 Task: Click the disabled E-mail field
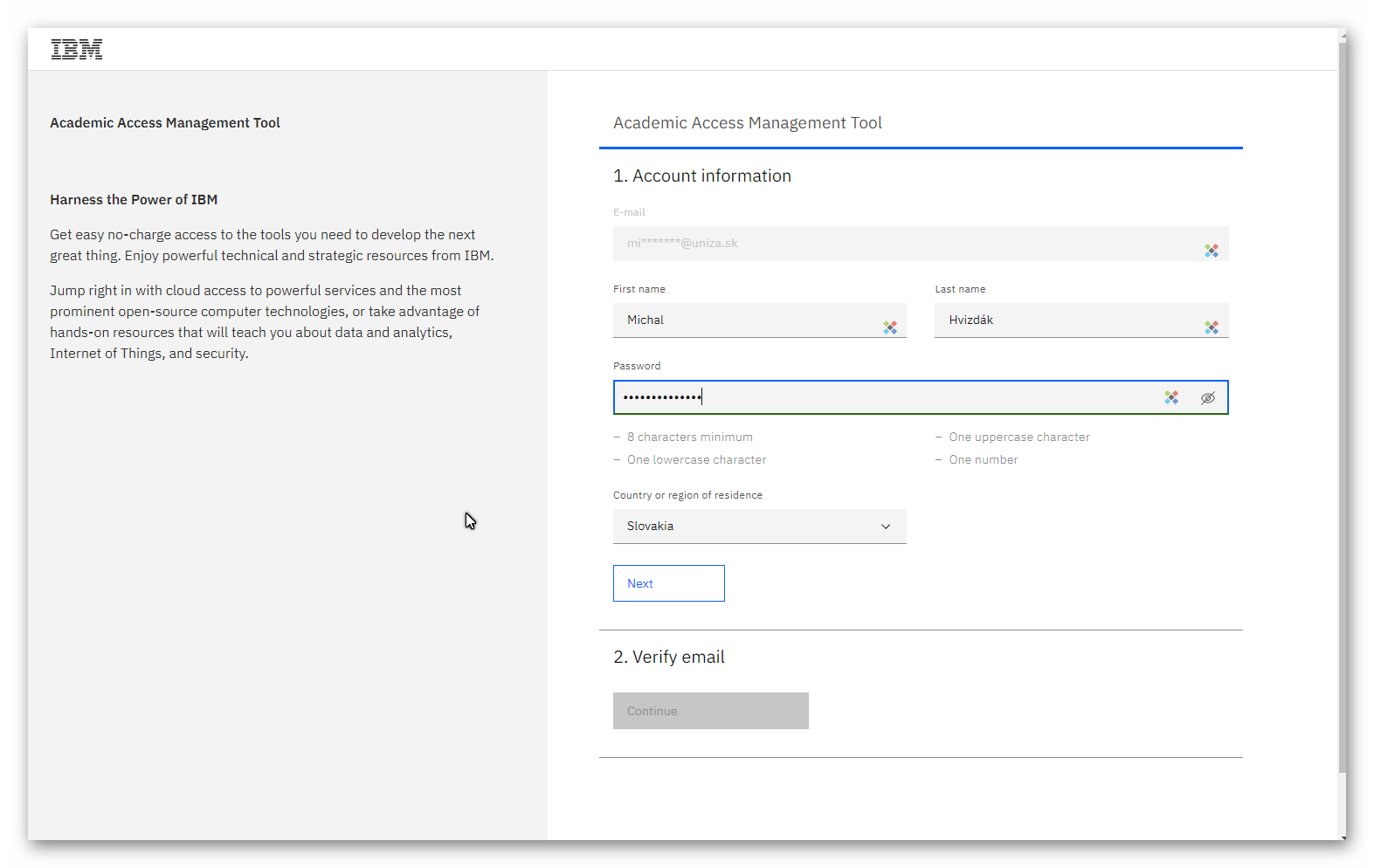(900, 244)
